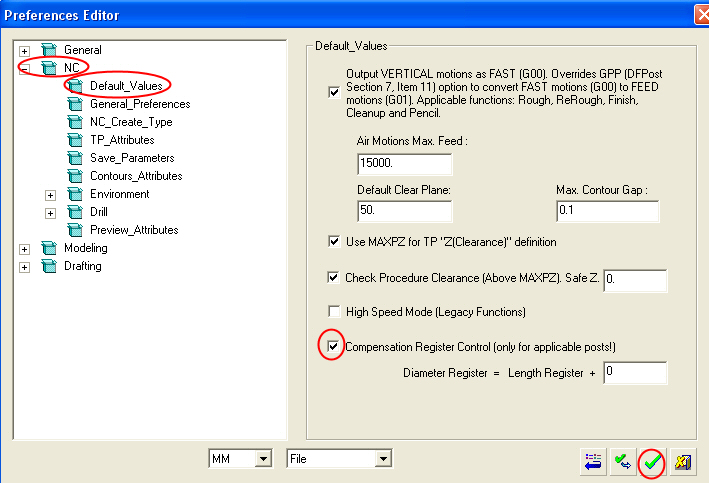
Task: Open the File dropdown
Action: 380,459
